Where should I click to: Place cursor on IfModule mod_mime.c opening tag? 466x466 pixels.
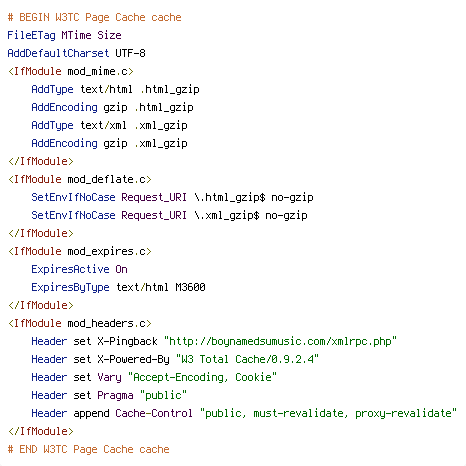(x=71, y=71)
